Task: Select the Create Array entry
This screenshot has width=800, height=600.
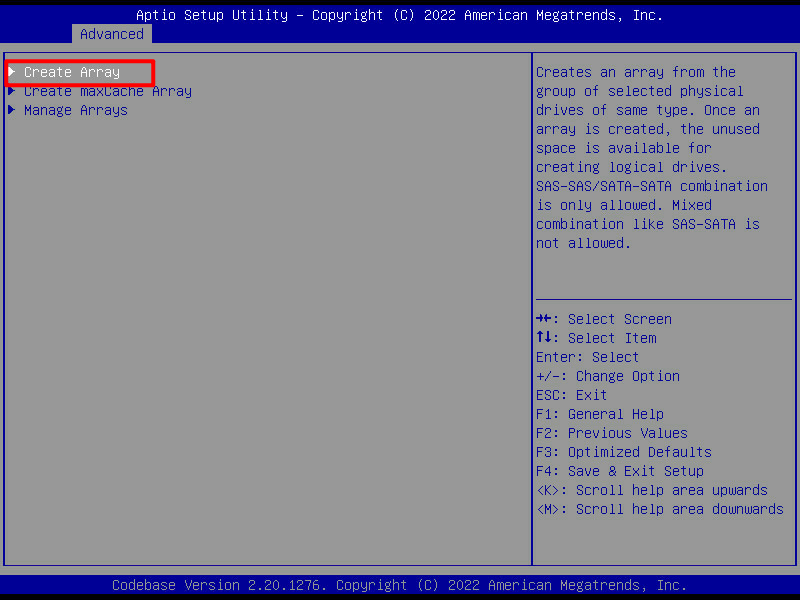Action: (72, 72)
